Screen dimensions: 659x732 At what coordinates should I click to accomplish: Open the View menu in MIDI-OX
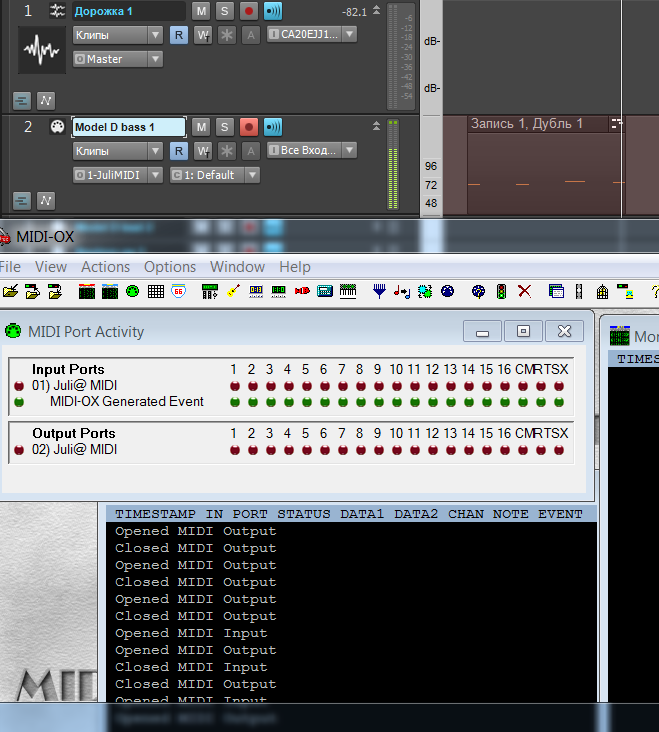pos(51,267)
